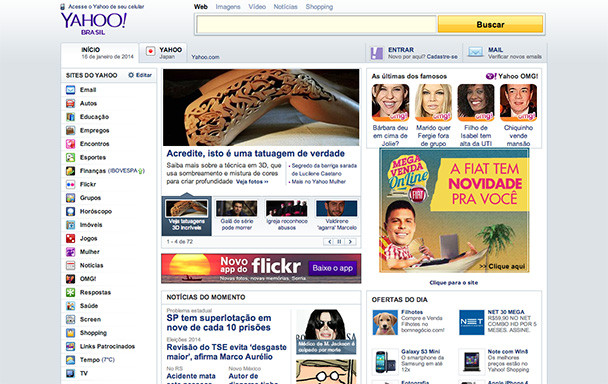The image size is (608, 384).
Task: Click the Finanças icon
Action: 70,171
